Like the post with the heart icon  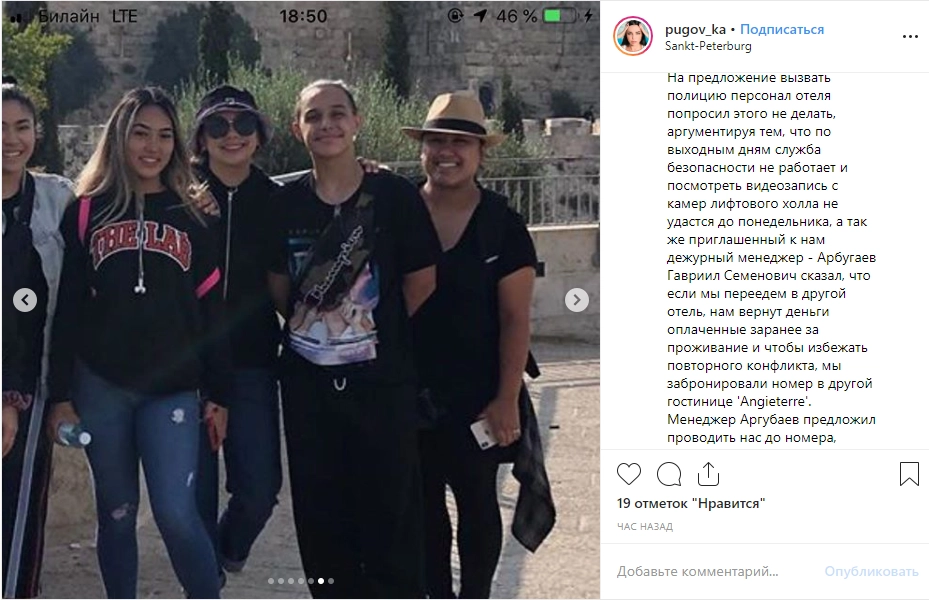[629, 474]
